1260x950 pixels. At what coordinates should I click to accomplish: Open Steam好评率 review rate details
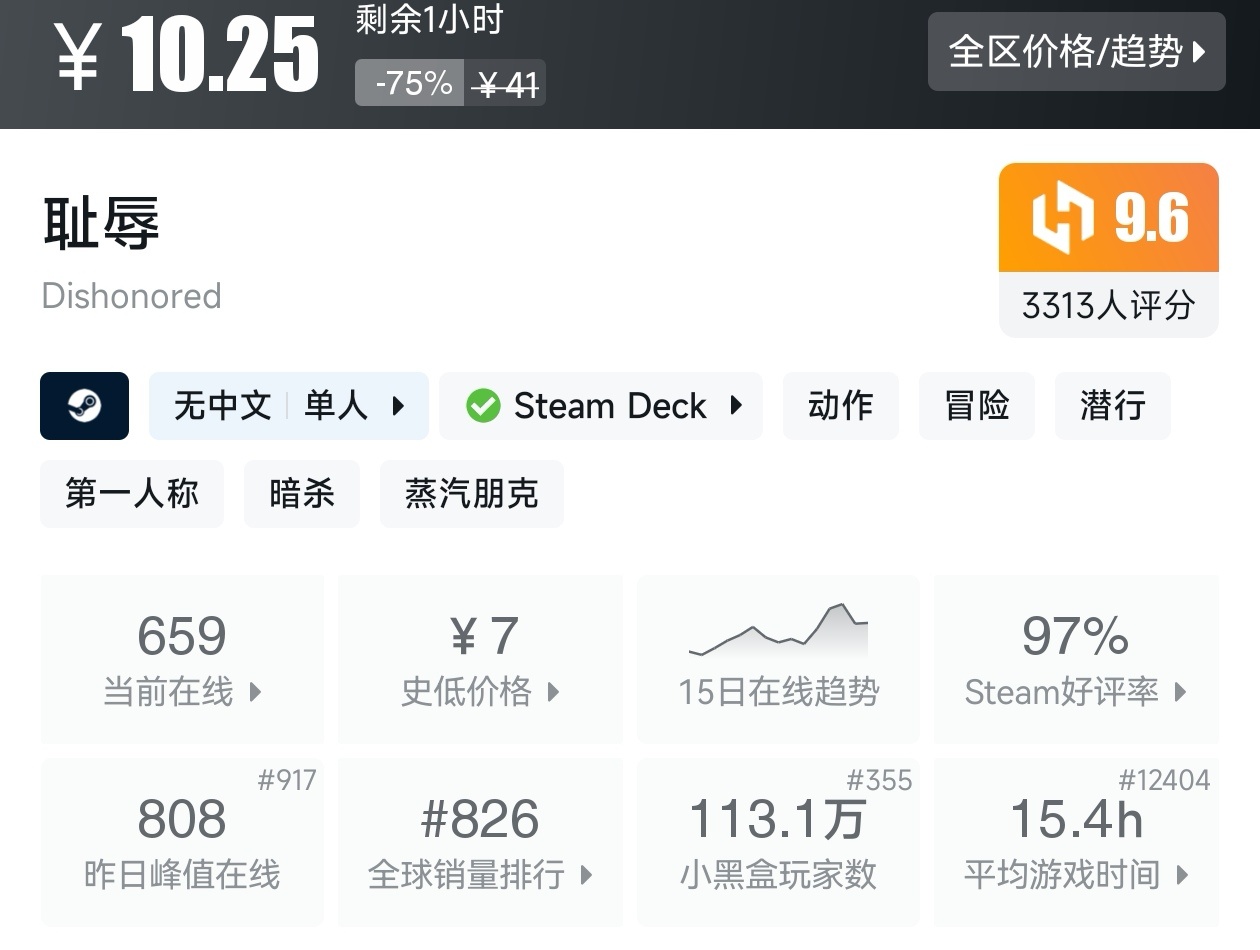pos(1076,659)
